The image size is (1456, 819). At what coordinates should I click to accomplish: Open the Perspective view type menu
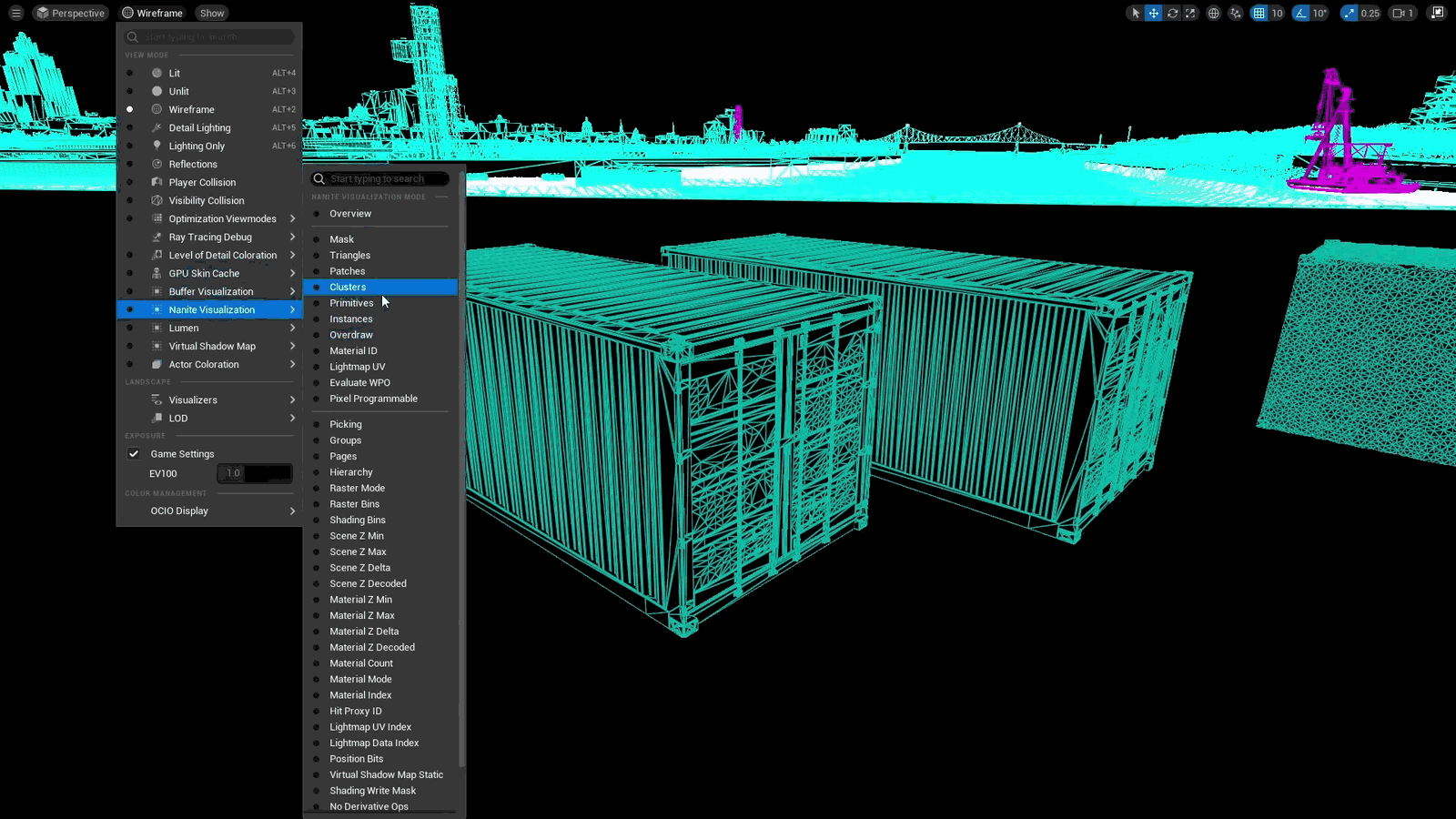pyautogui.click(x=70, y=13)
